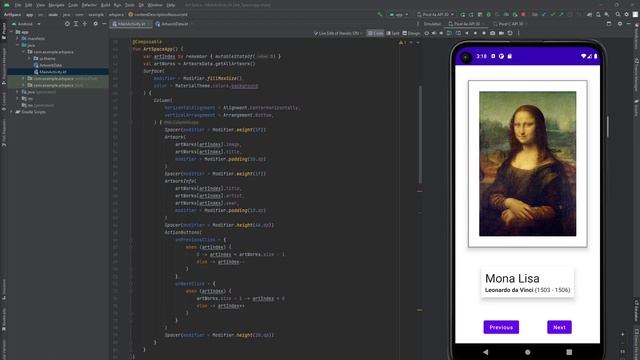The width and height of the screenshot is (640, 360).
Task: Toggle Live Edit of literals checkbox
Action: [338, 33]
